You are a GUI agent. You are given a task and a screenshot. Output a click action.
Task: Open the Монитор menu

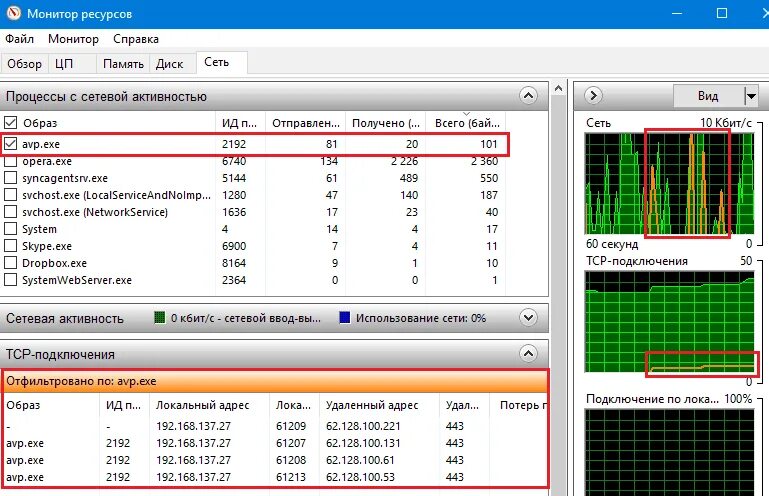(x=73, y=39)
